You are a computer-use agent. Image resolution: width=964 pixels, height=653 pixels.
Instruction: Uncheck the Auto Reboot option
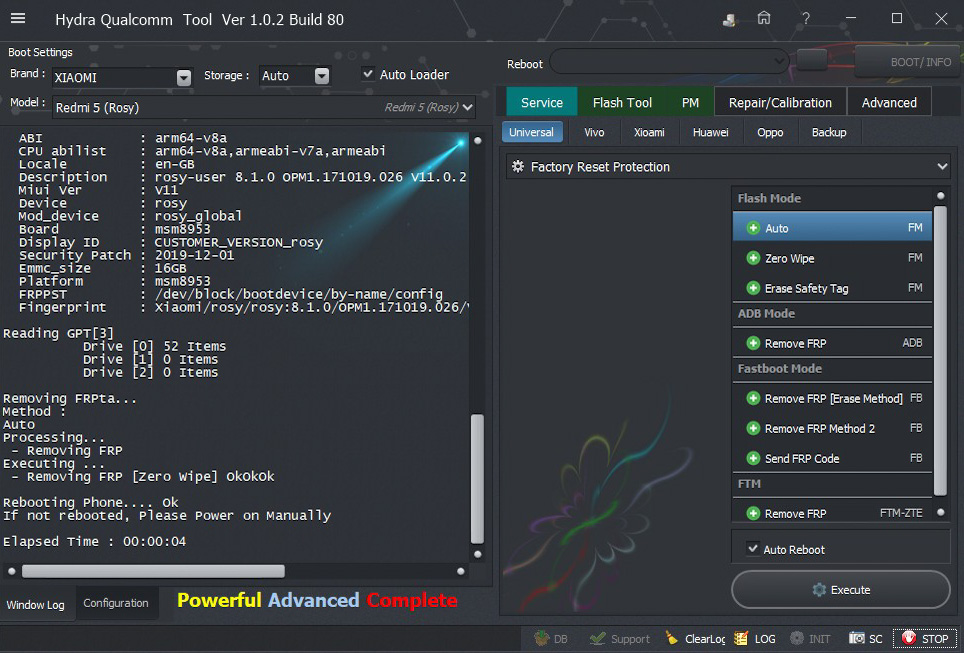coord(753,549)
